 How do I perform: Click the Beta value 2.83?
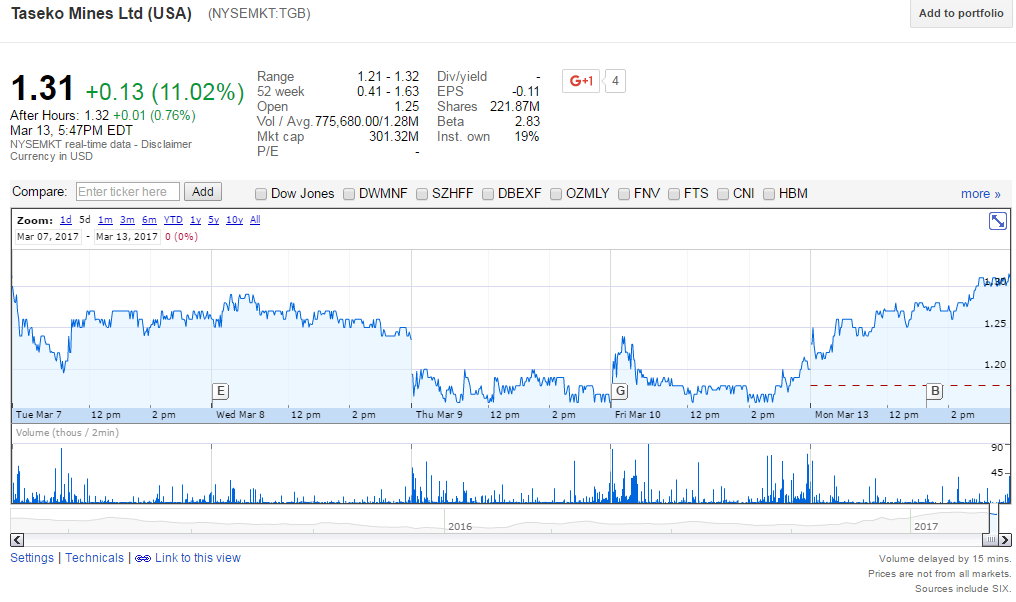(x=527, y=121)
